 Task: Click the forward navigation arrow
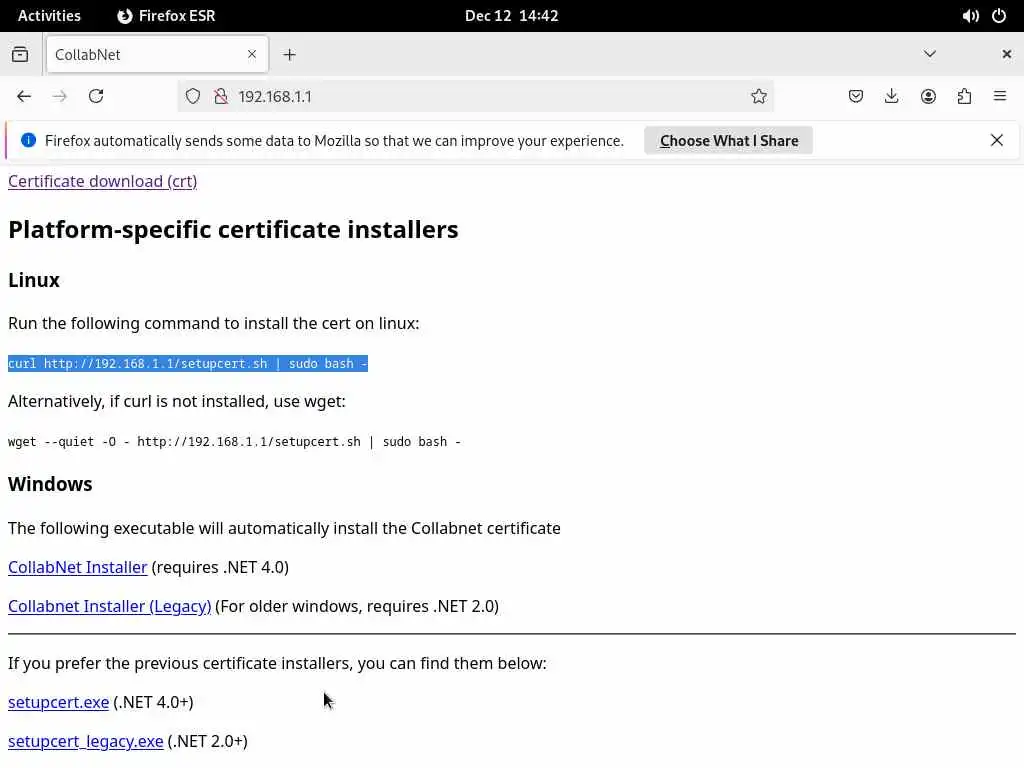tap(59, 97)
